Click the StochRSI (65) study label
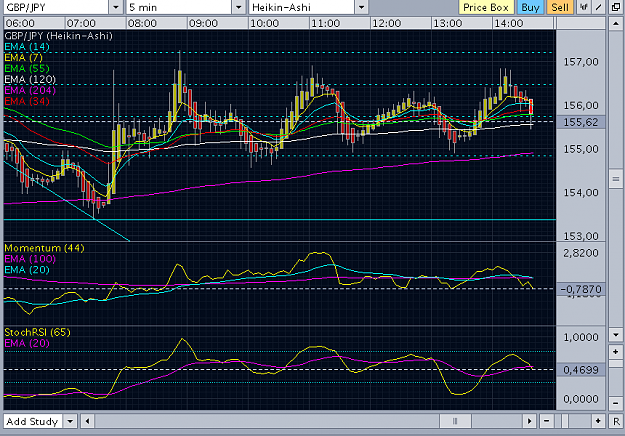The image size is (625, 436). pyautogui.click(x=37, y=332)
